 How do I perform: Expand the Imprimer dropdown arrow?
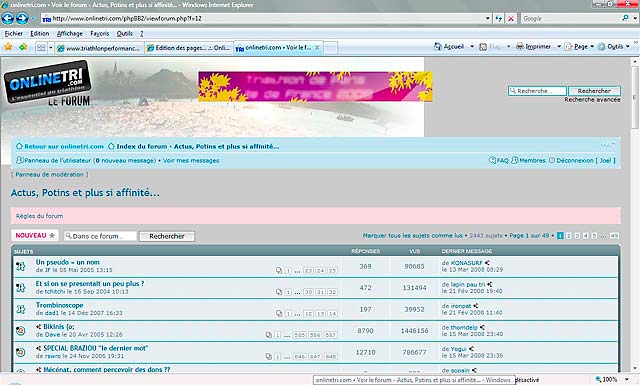[559, 47]
